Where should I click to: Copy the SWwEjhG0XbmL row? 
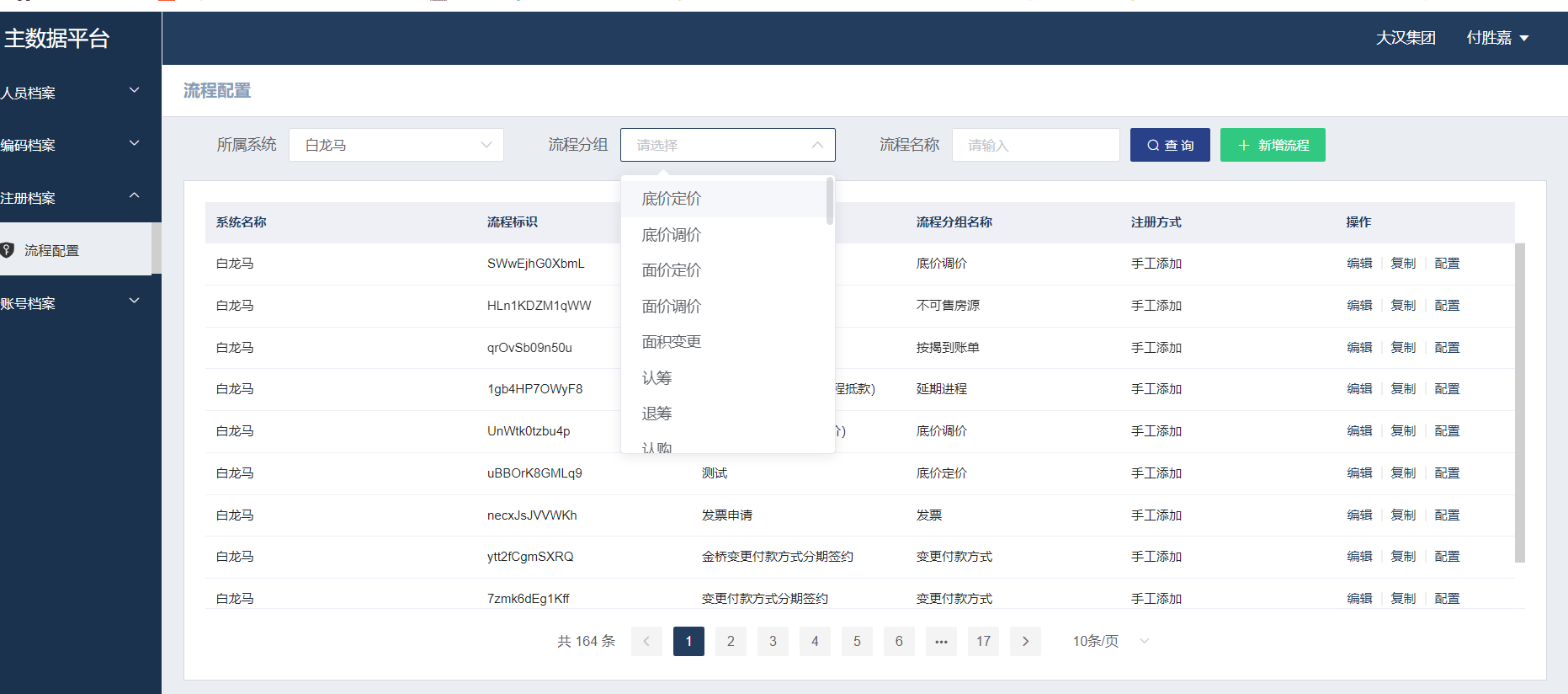pos(1403,264)
